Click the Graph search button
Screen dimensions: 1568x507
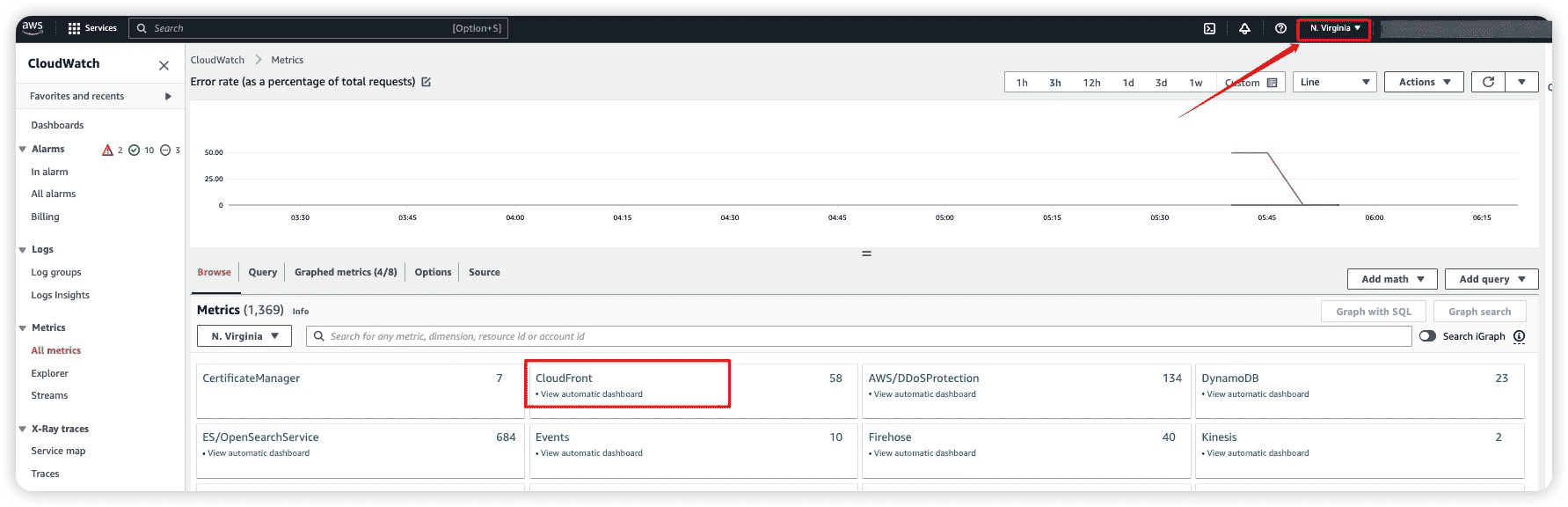click(x=1479, y=312)
